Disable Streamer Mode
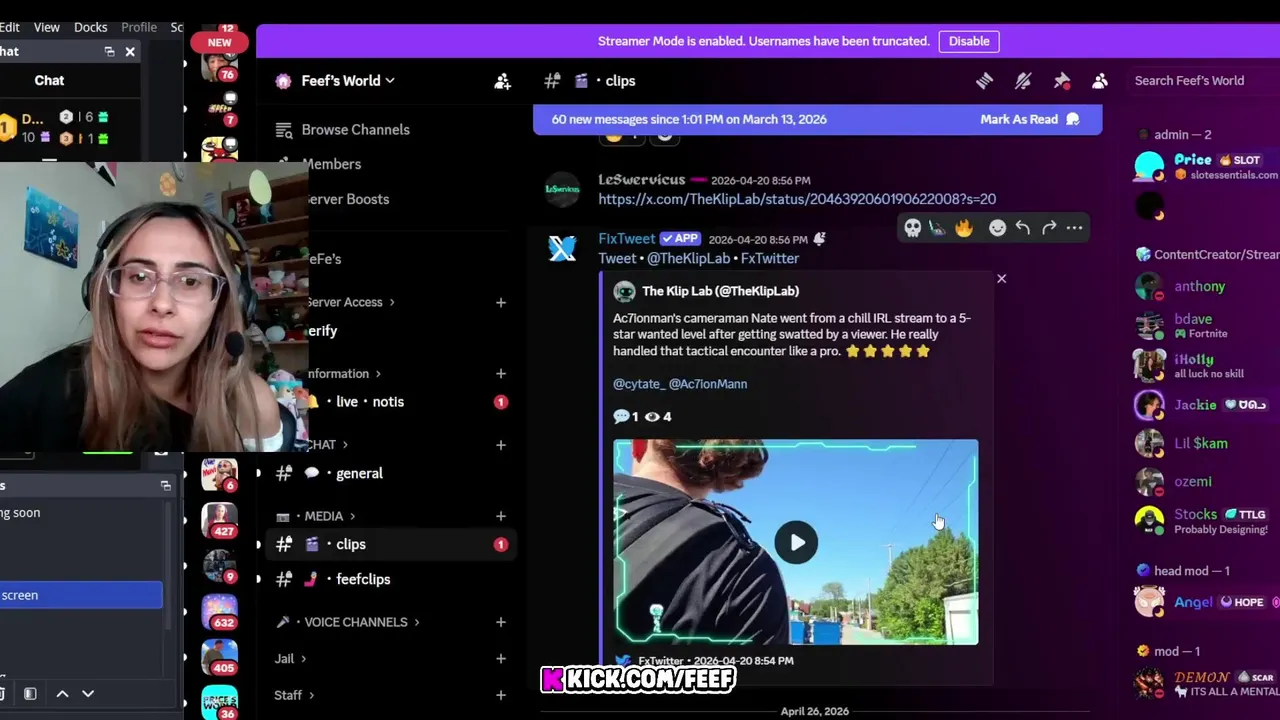Screen dimensions: 1280x720 (x=969, y=41)
